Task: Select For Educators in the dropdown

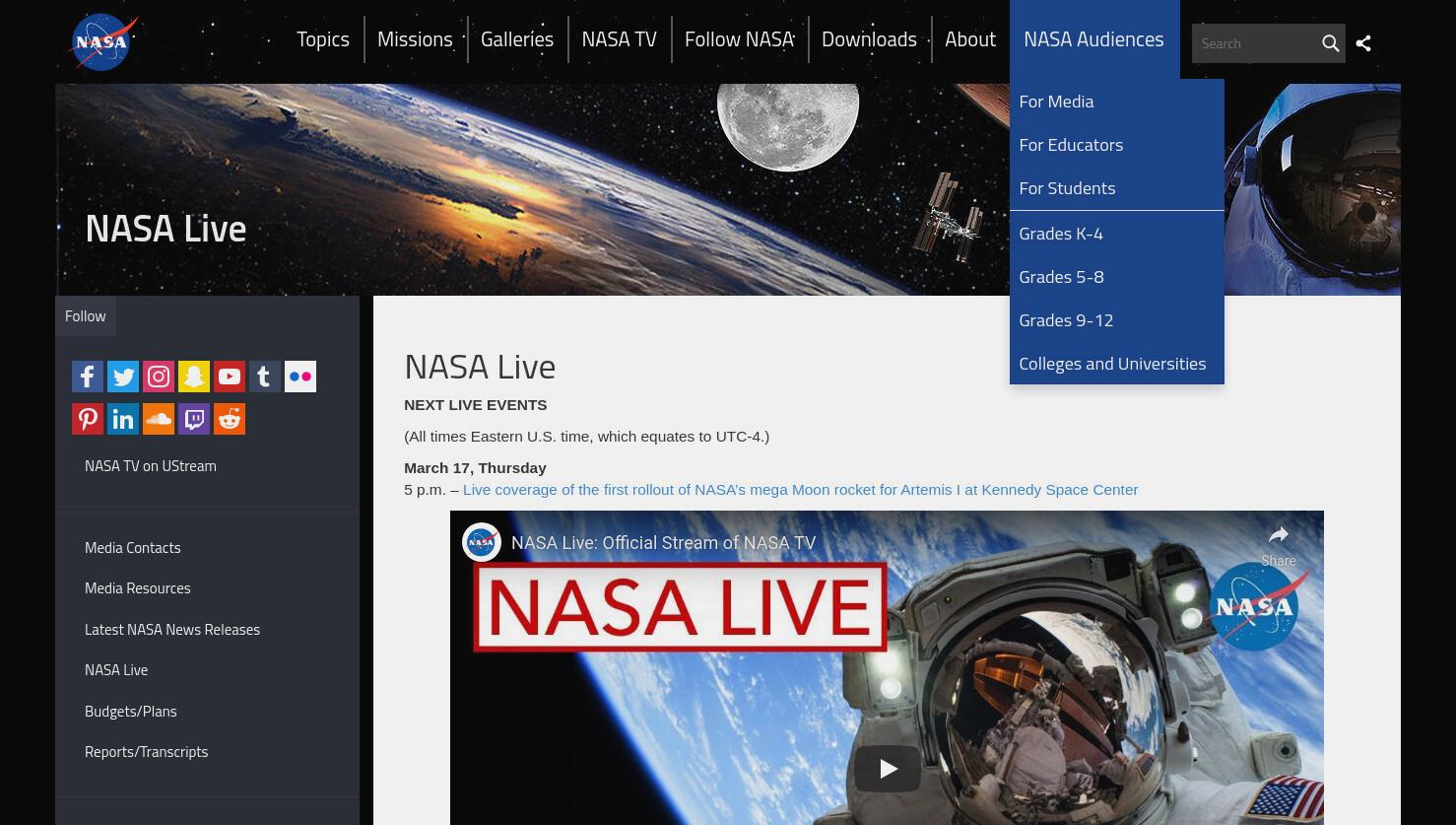Action: pos(1116,144)
